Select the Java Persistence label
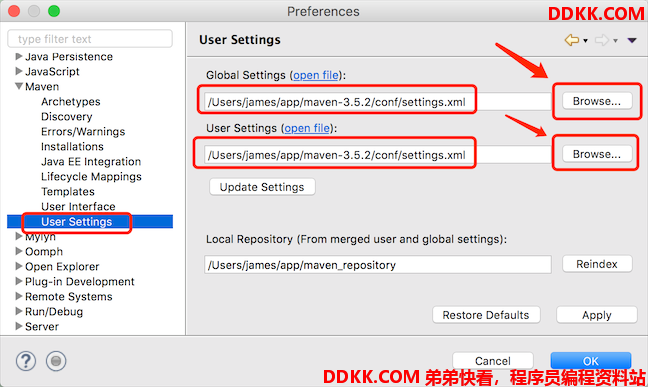 tap(69, 56)
